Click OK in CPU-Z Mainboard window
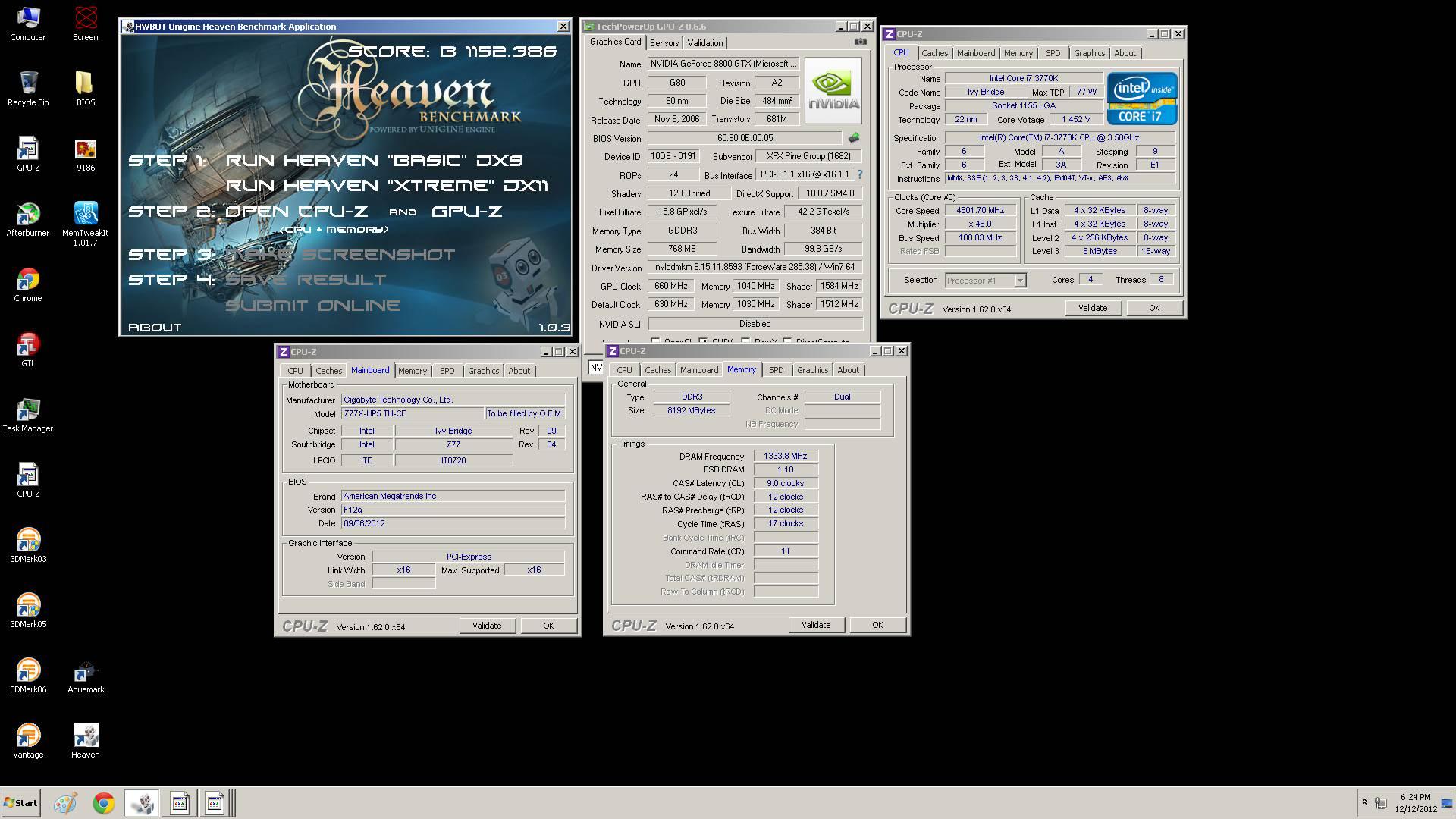The height and width of the screenshot is (819, 1456). click(548, 626)
